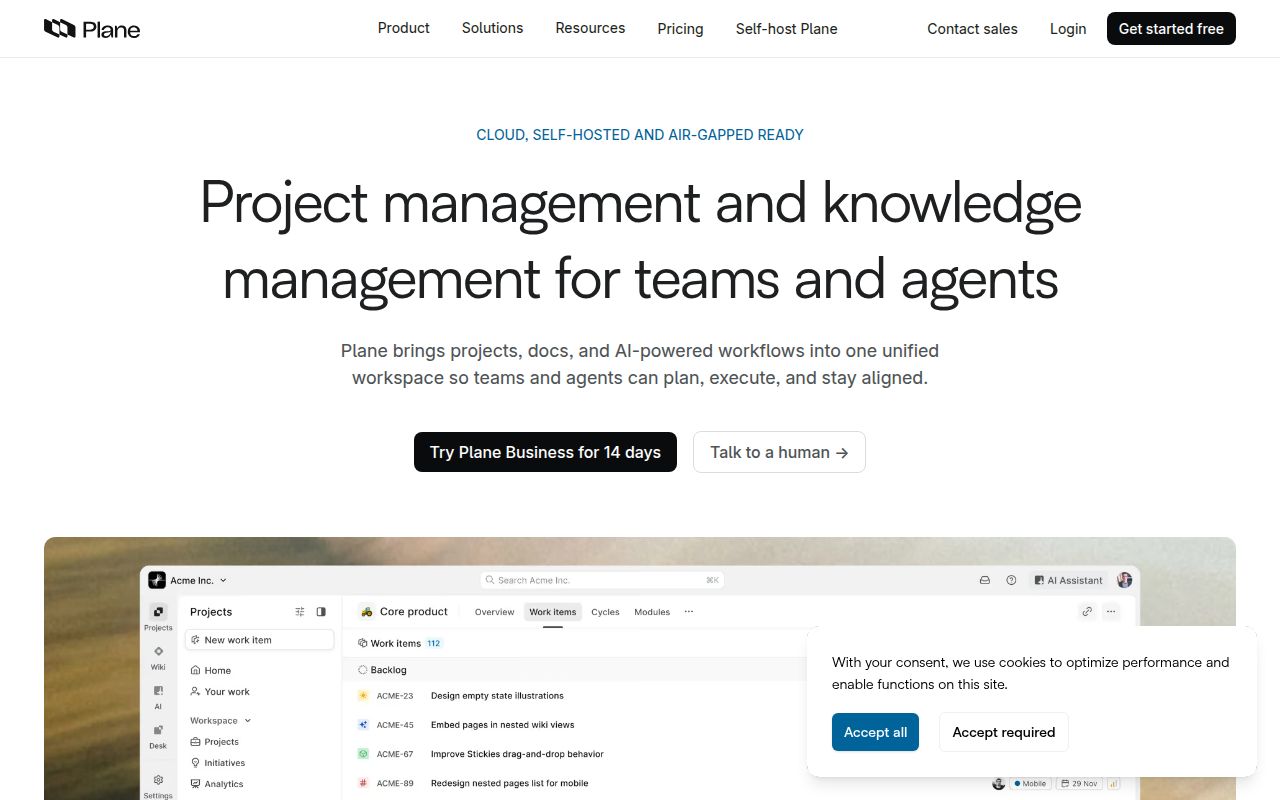Toggle the sidebar panel icon beside Projects heading
The image size is (1280, 800).
(321, 612)
